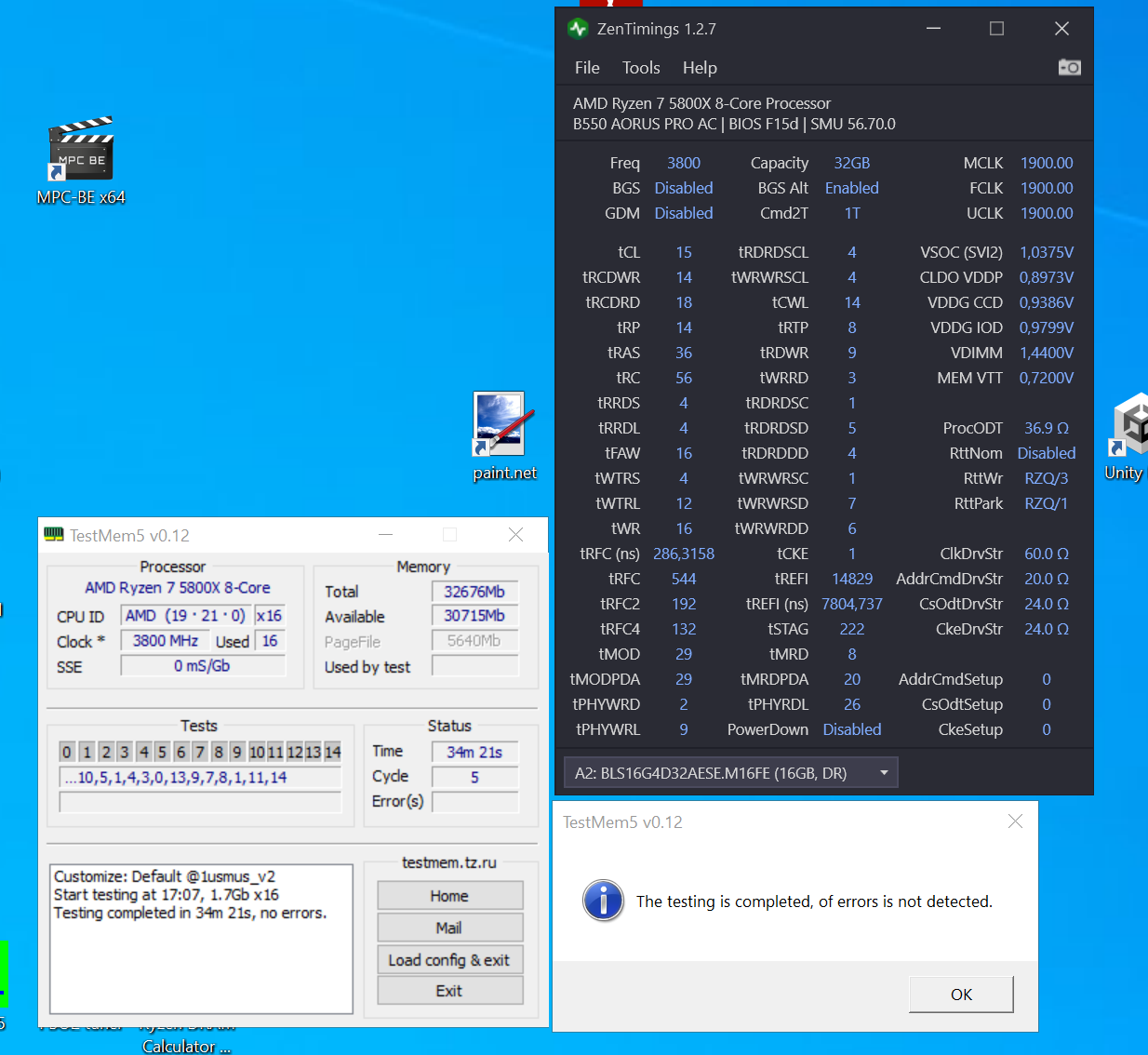Click the Home button in TestMem5

pyautogui.click(x=449, y=896)
